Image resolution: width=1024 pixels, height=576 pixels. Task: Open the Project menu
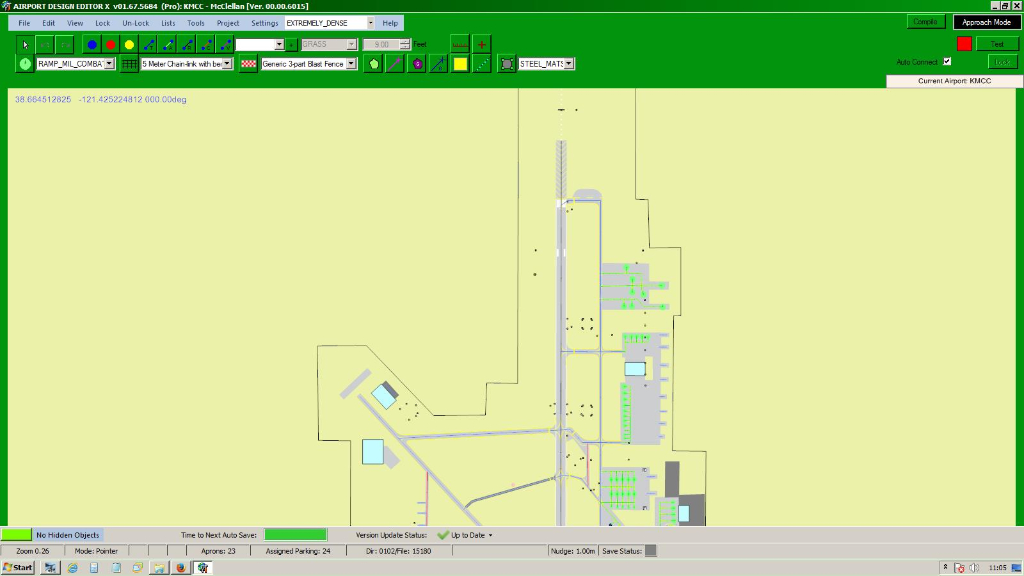coord(228,22)
